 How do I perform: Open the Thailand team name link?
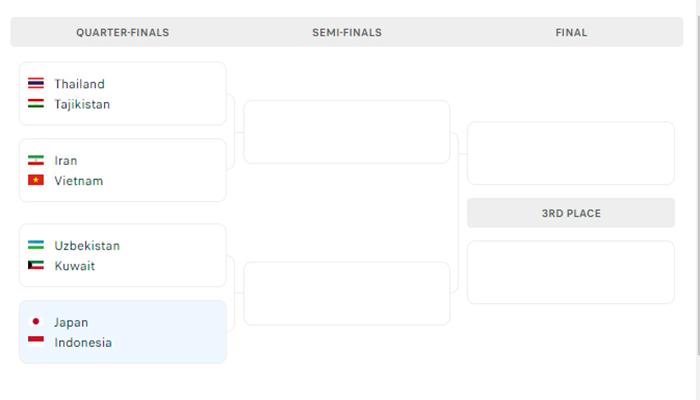point(79,84)
